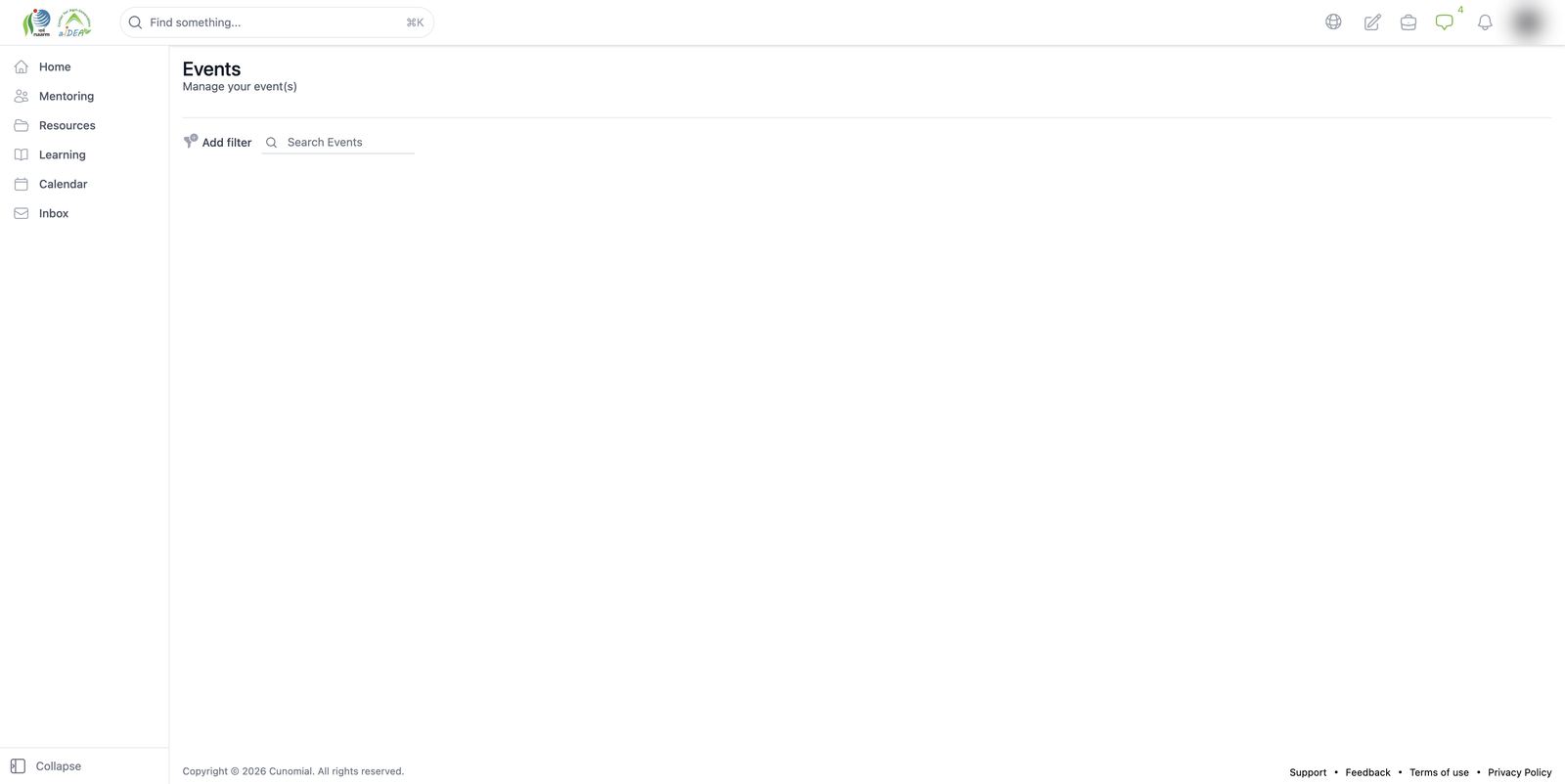This screenshot has height=784, width=1565.
Task: Open the Support link
Action: tap(1308, 772)
